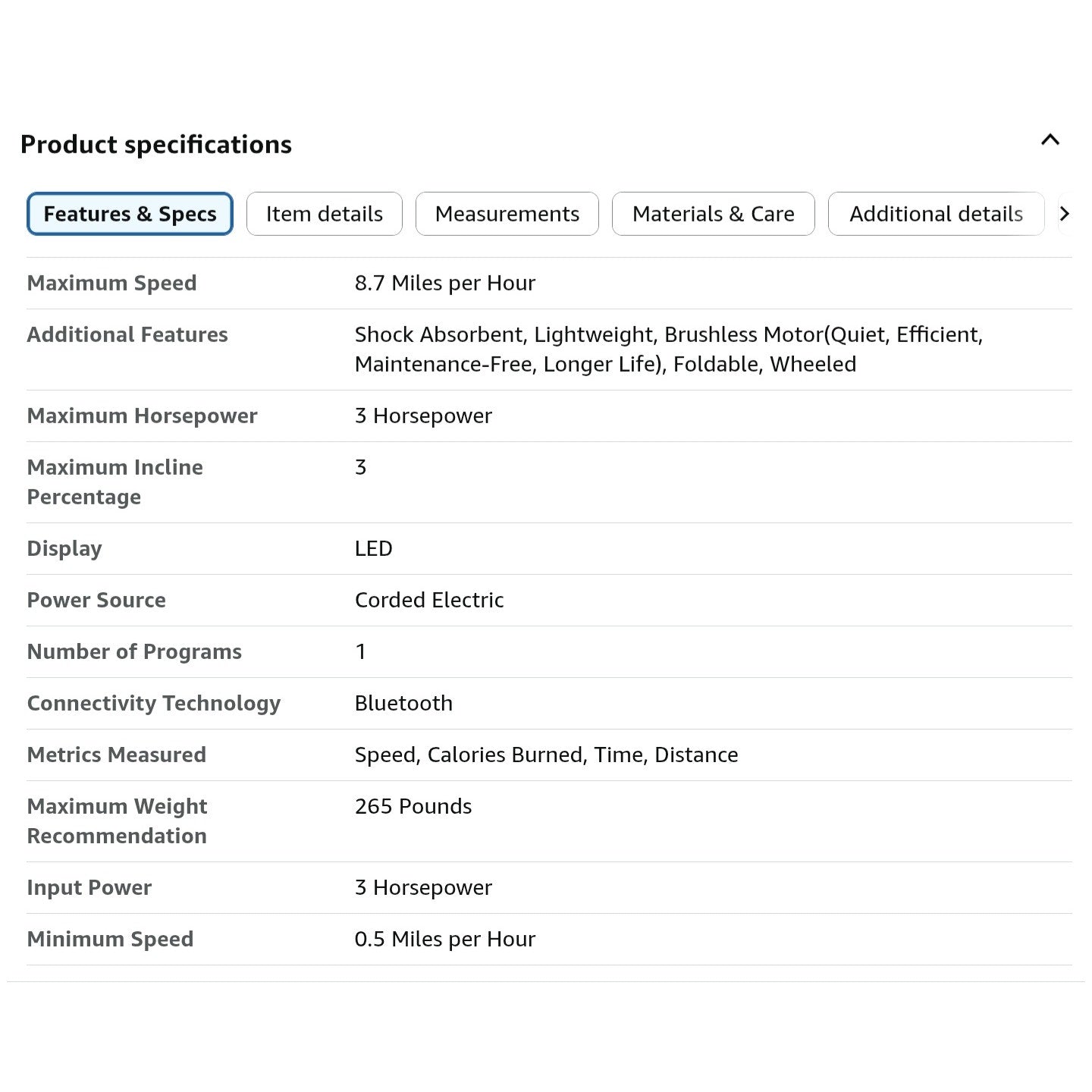Screen dimensions: 1092x1092
Task: Collapse the Product specifications section chevron
Action: [x=1050, y=140]
